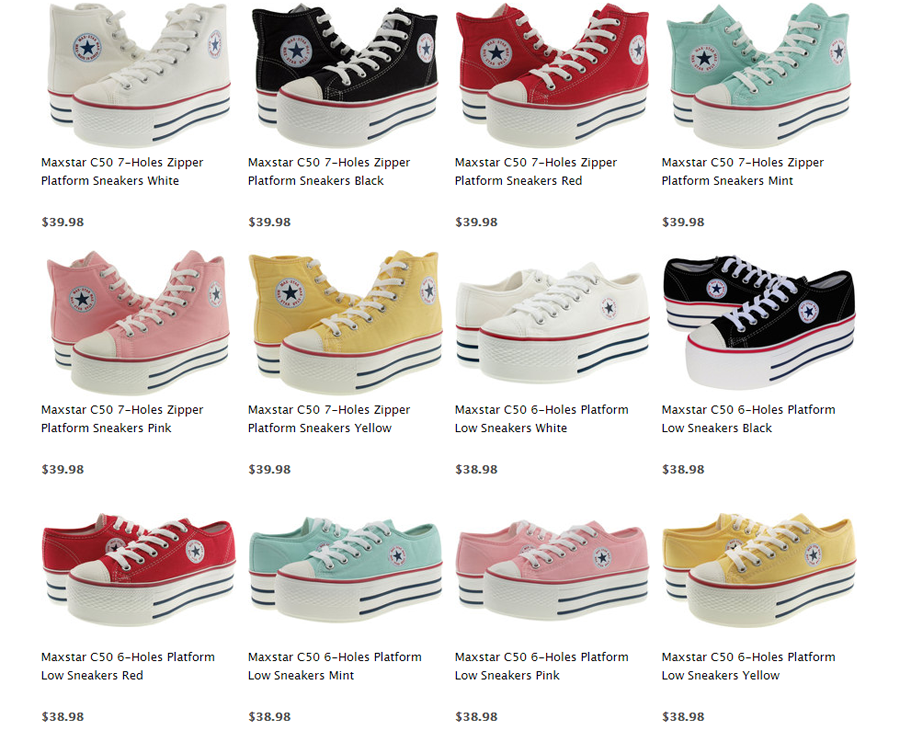
Task: Open the black low platform sneaker image
Action: click(759, 323)
